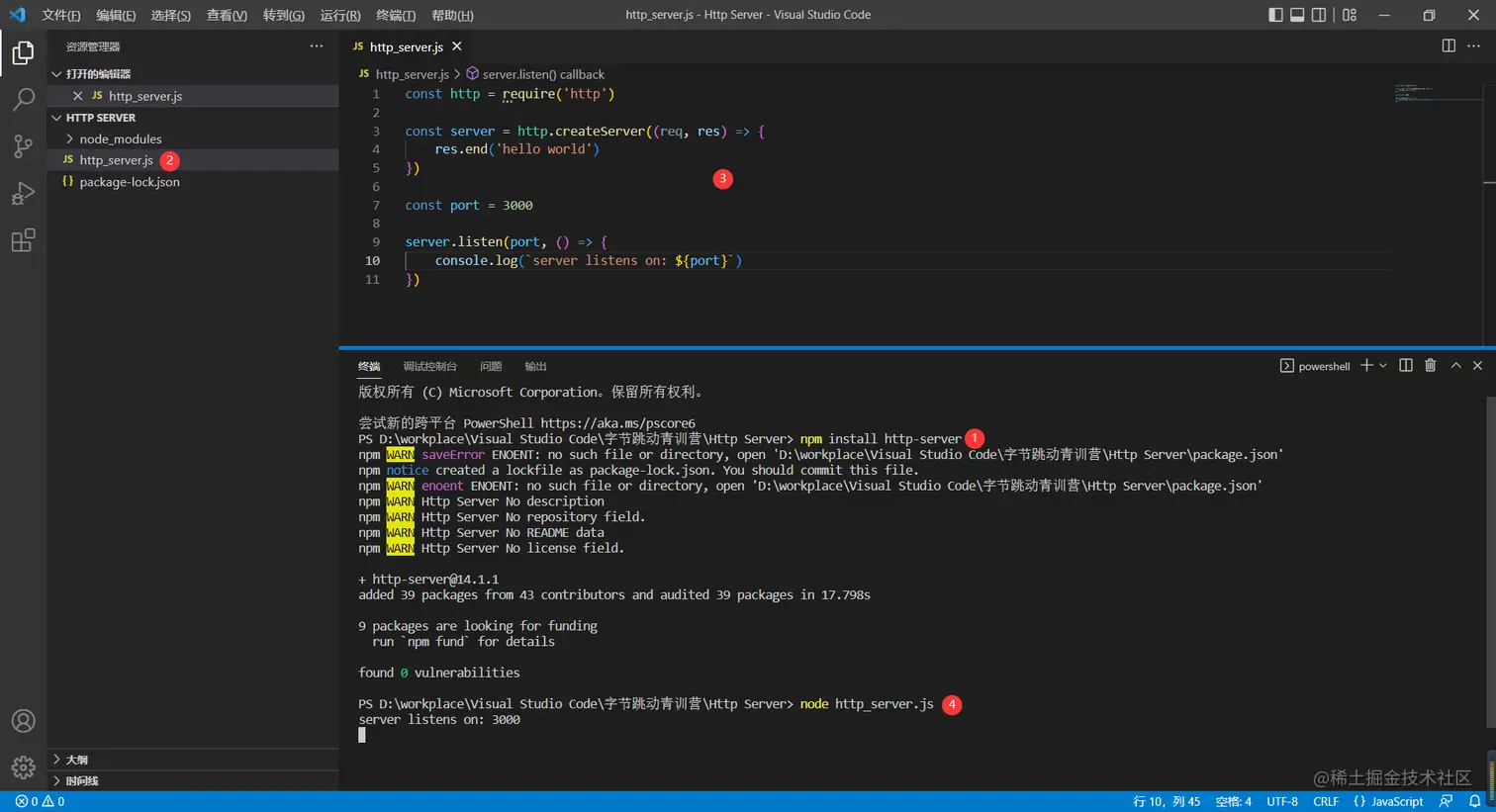Kill terminal with the trash icon
1496x812 pixels.
pyautogui.click(x=1430, y=365)
